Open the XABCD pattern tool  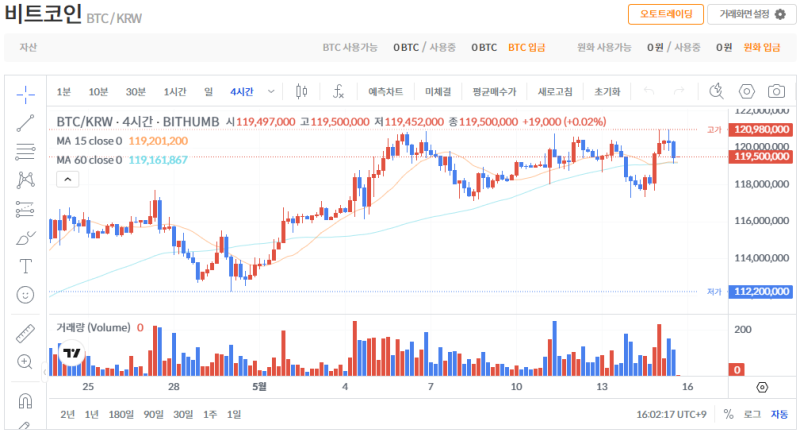pos(26,180)
